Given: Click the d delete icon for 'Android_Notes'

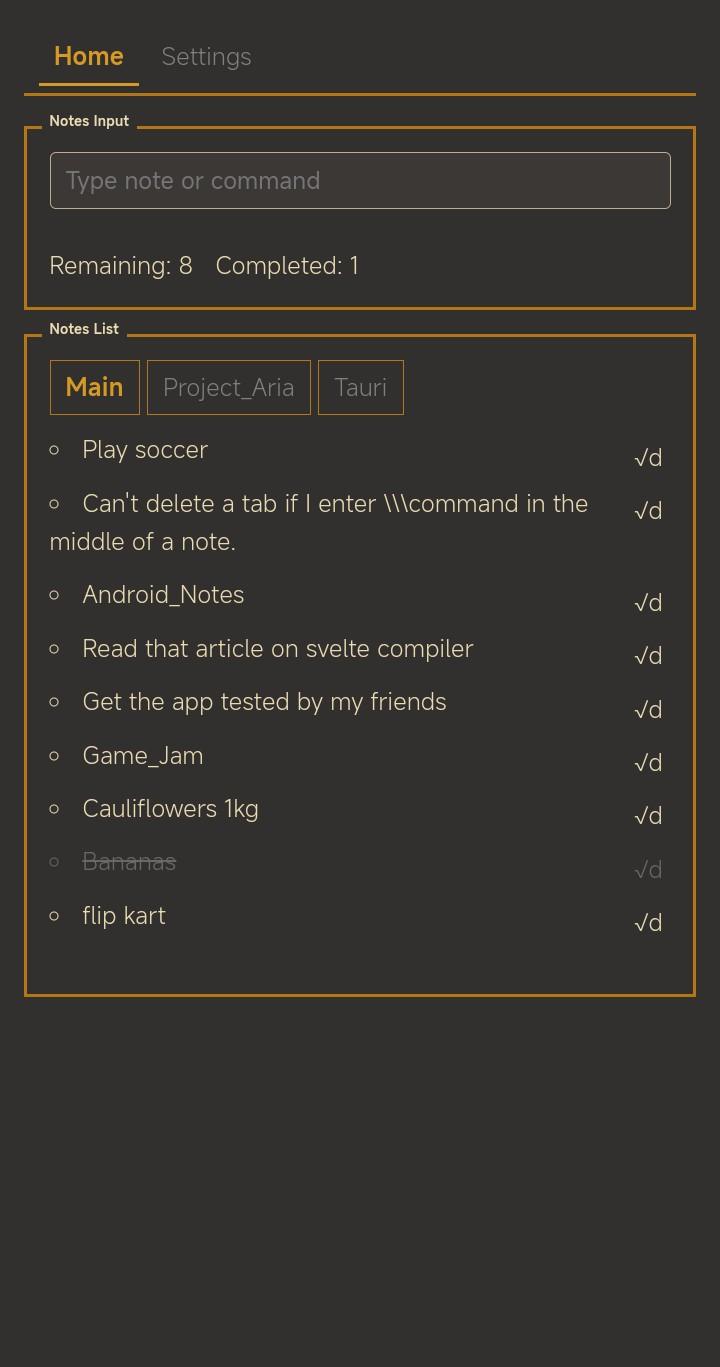Looking at the screenshot, I should (x=655, y=603).
